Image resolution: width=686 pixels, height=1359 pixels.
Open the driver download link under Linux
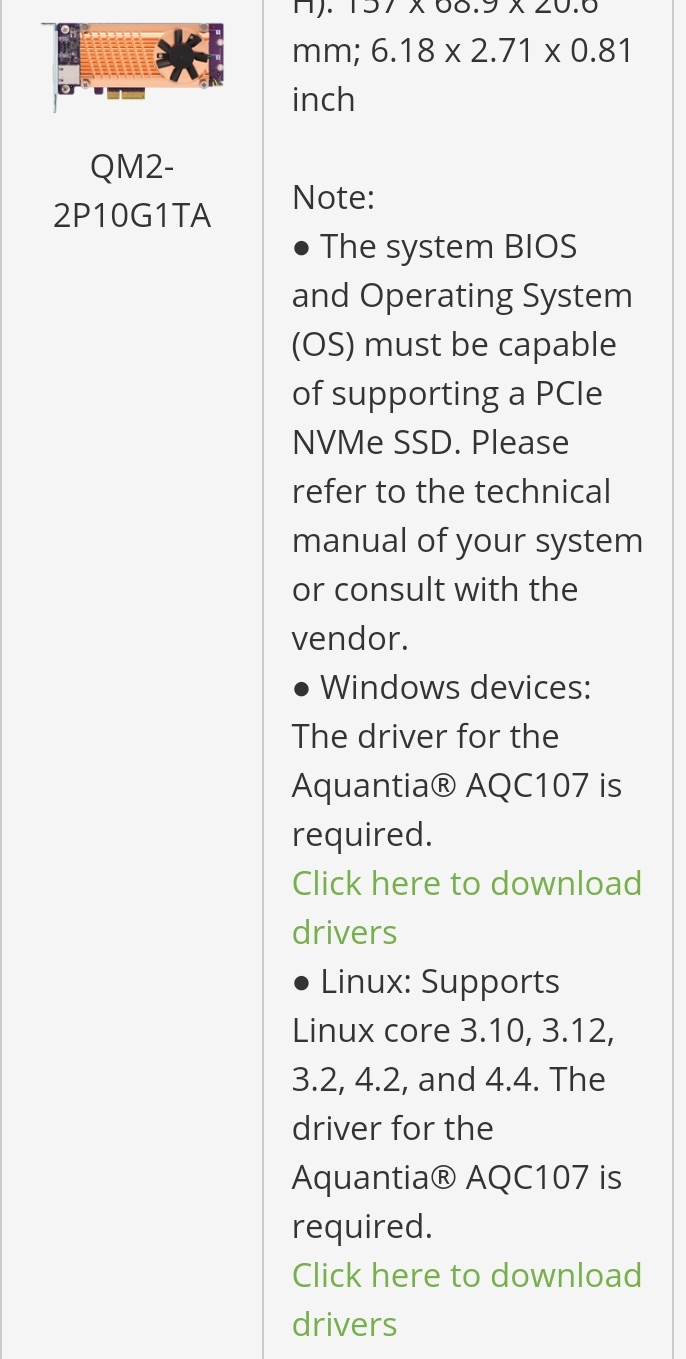[466, 1299]
